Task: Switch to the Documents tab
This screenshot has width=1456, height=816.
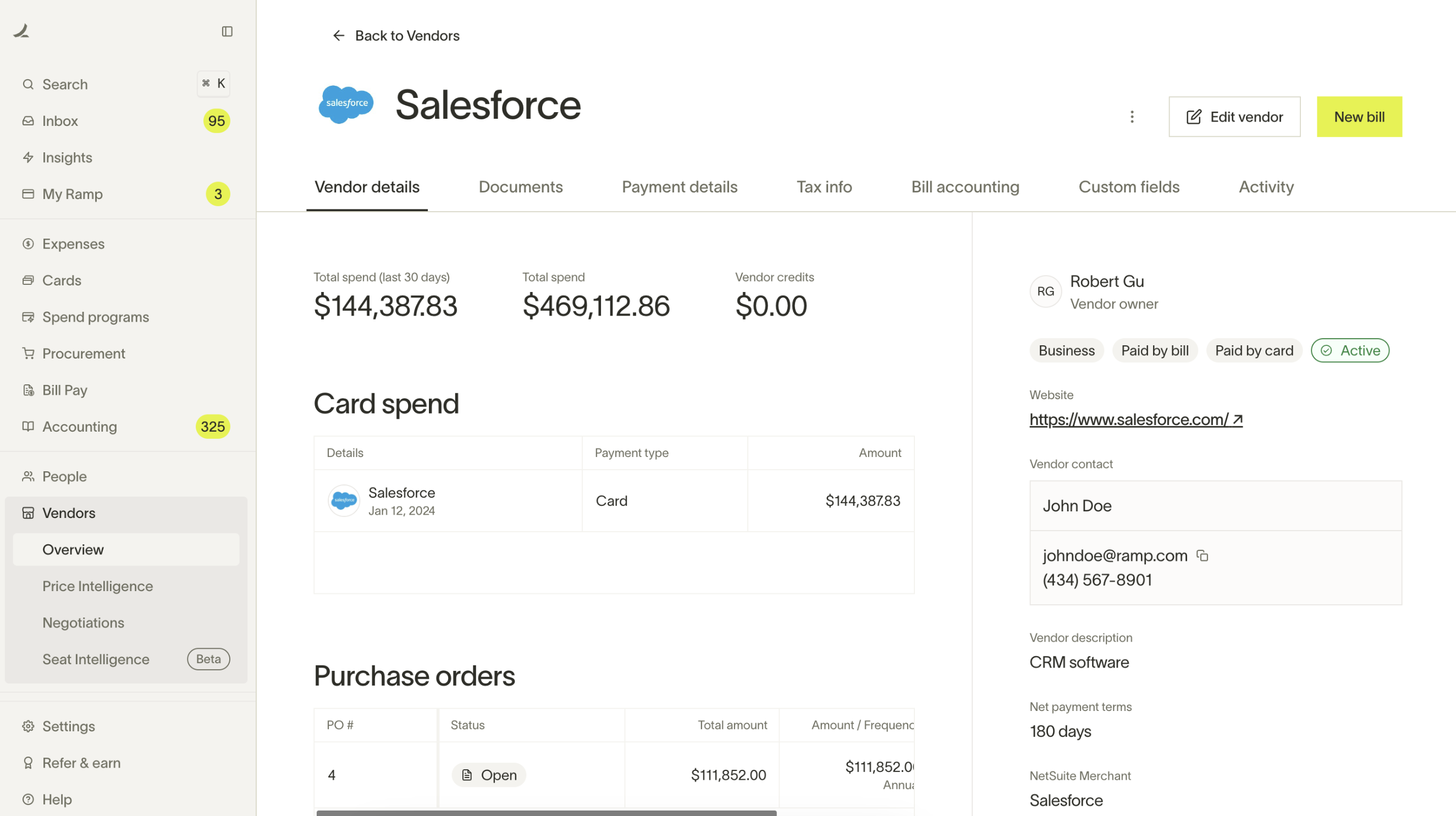Action: pos(521,187)
